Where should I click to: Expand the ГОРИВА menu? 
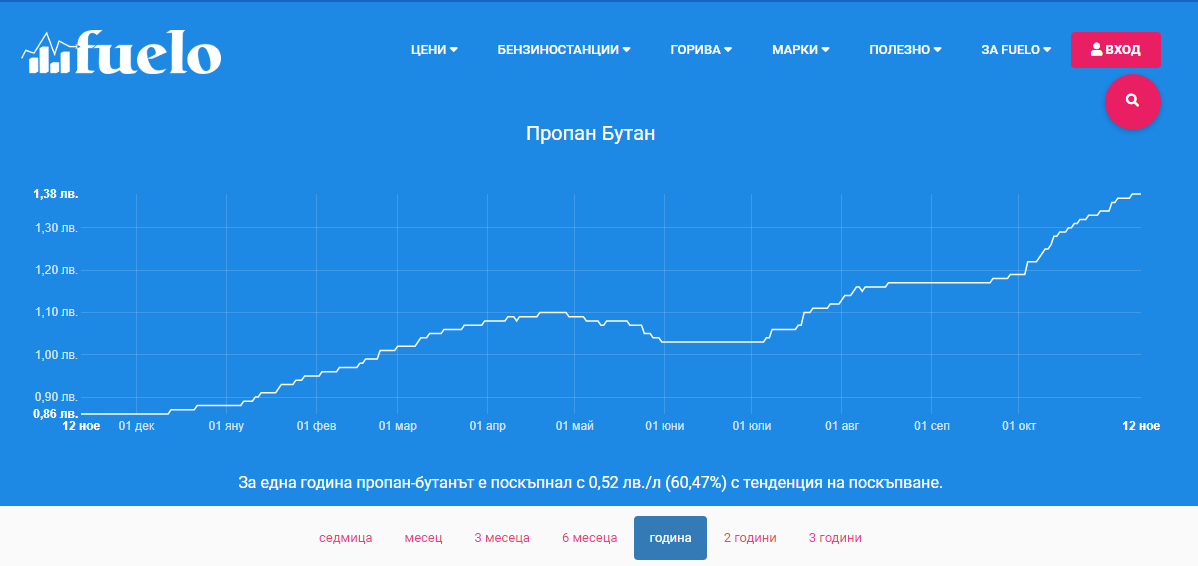701,50
